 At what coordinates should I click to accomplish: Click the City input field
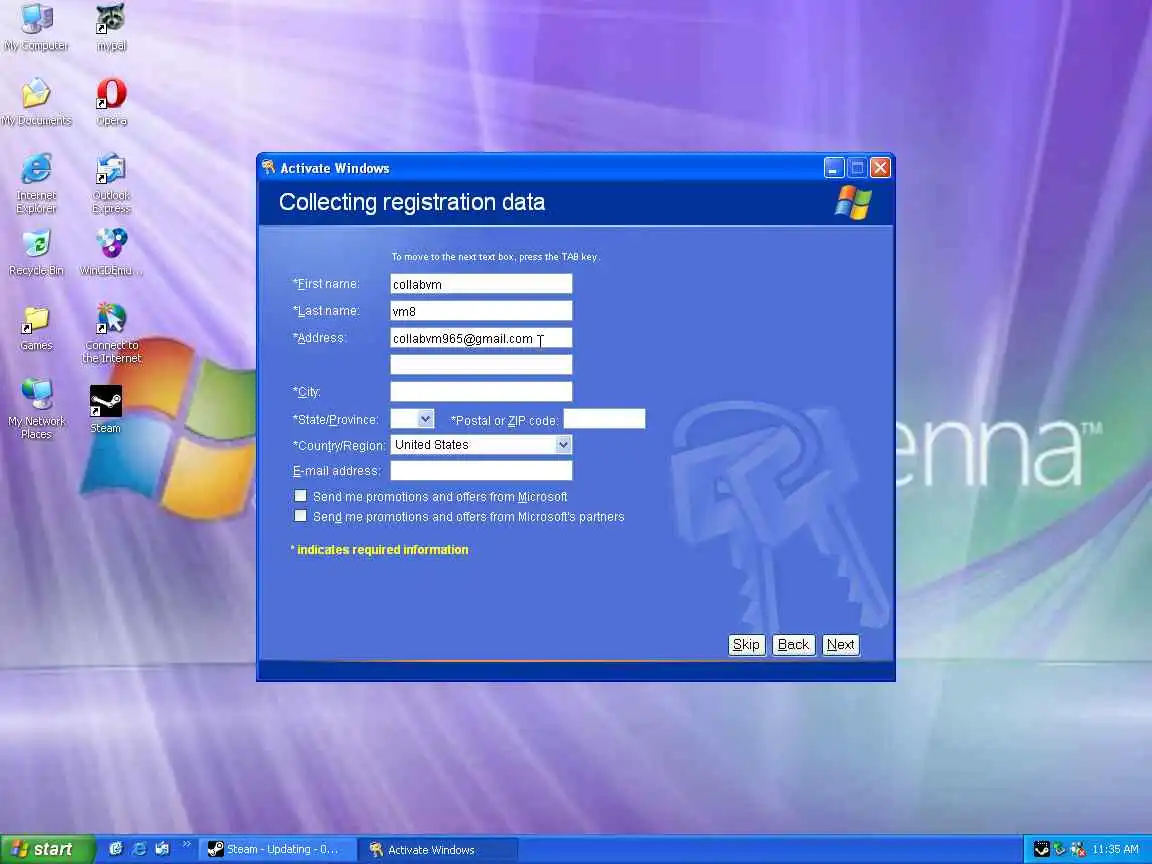tap(481, 392)
